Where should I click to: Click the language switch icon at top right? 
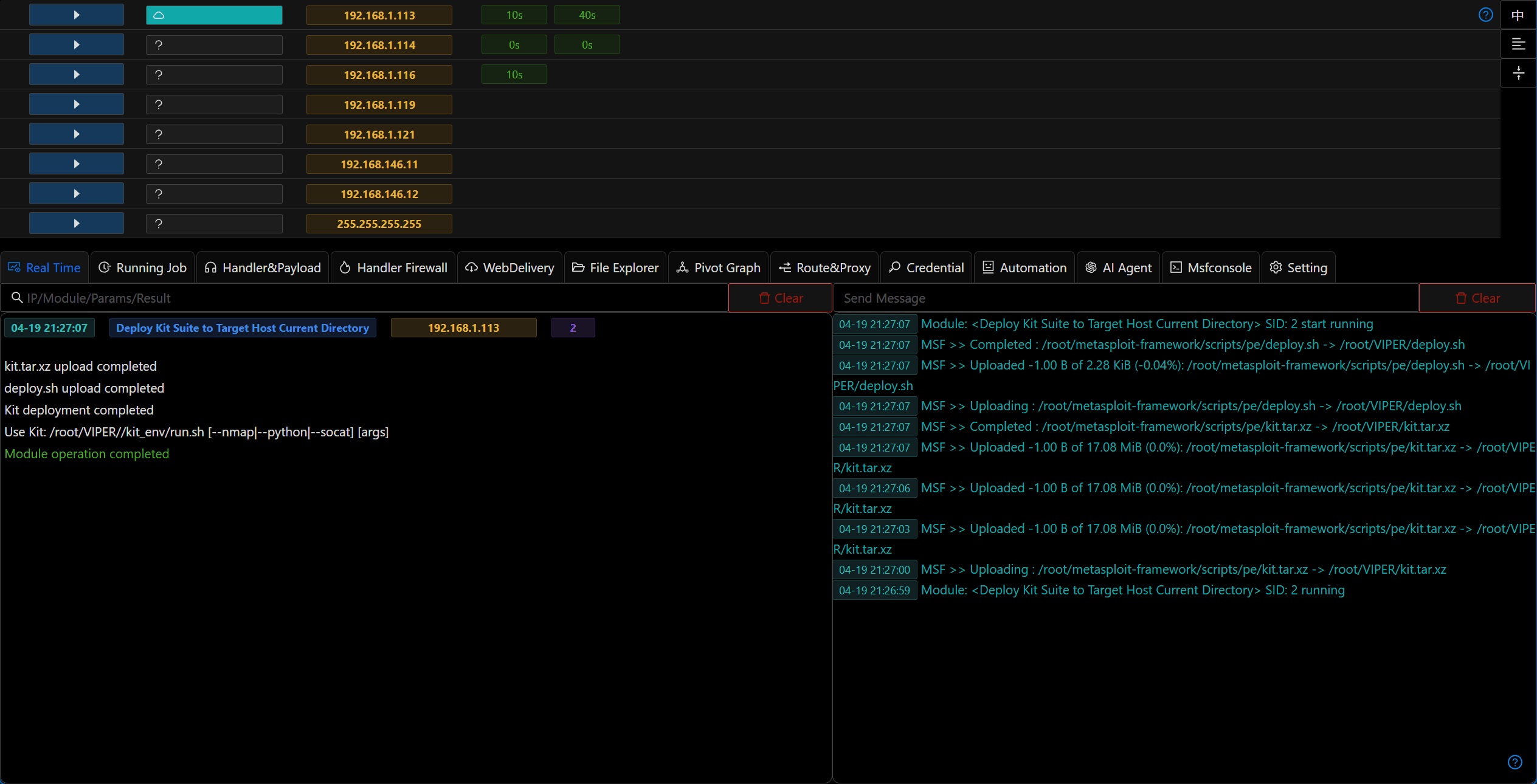tap(1518, 15)
